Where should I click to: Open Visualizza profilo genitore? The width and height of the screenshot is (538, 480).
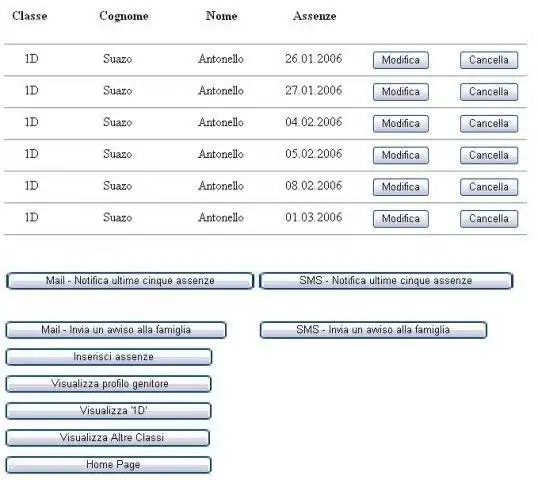[108, 384]
